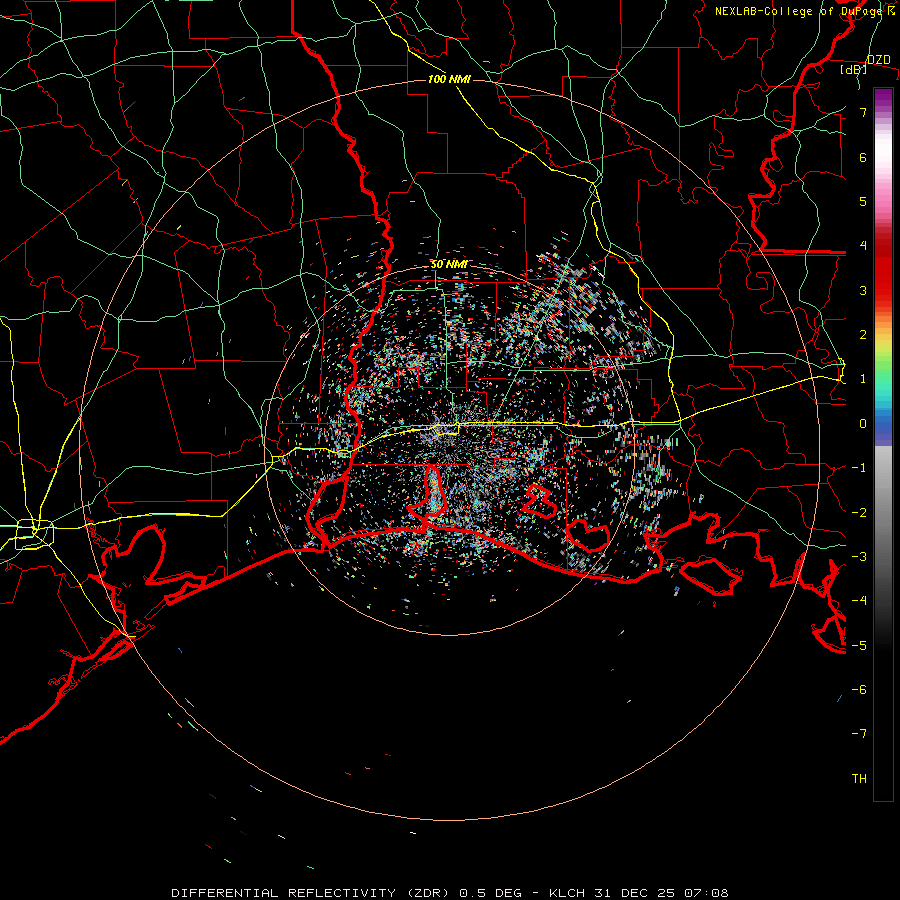The height and width of the screenshot is (900, 900).
Task: Click the '-3' value on the color scale
Action: pyautogui.click(x=859, y=557)
